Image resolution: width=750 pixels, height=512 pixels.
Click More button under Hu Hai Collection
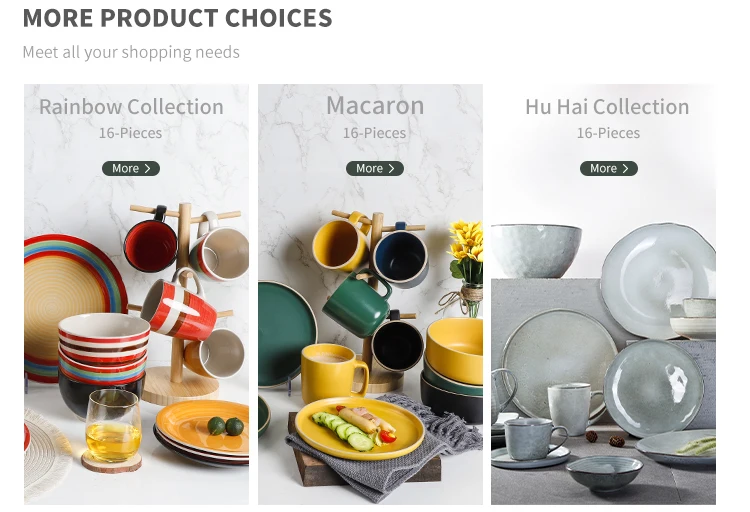[608, 168]
